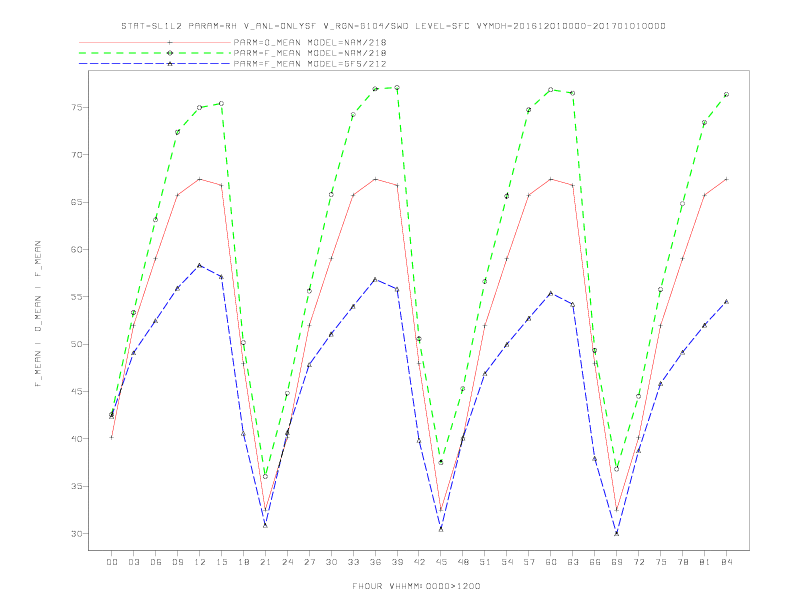792x612 pixels.
Task: Click the green dashed line sample in legend
Action: point(155,53)
